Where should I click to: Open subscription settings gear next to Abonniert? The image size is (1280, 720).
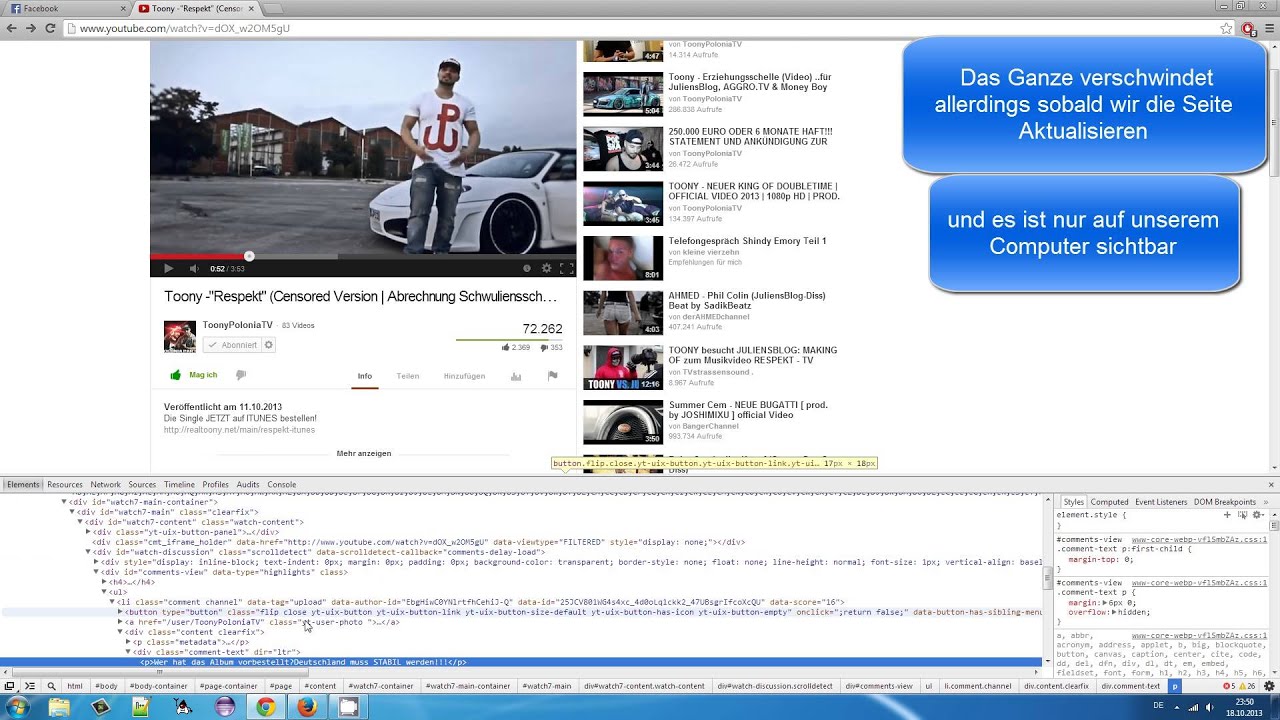pyautogui.click(x=269, y=345)
